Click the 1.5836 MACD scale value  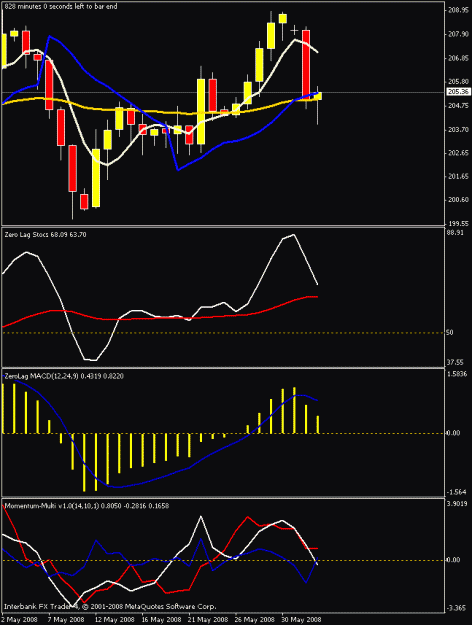click(457, 374)
